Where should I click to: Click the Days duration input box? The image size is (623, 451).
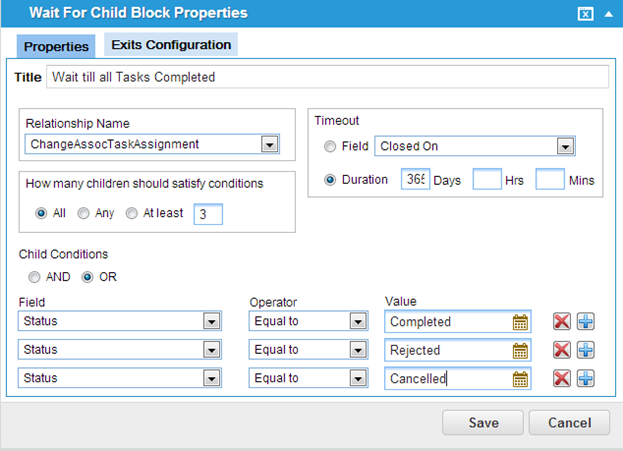[x=415, y=180]
